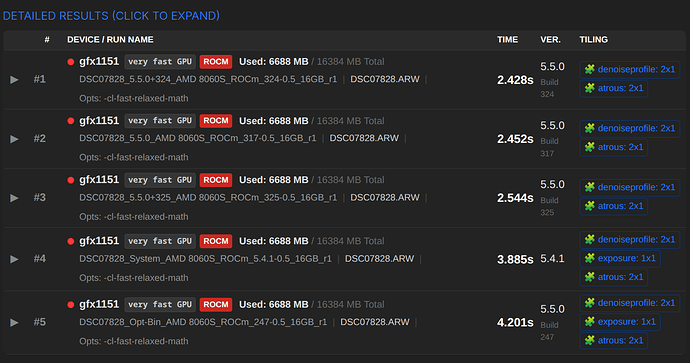The height and width of the screenshot is (363, 690).
Task: Click the very fast GPU badge in row #1
Action: tap(160, 62)
